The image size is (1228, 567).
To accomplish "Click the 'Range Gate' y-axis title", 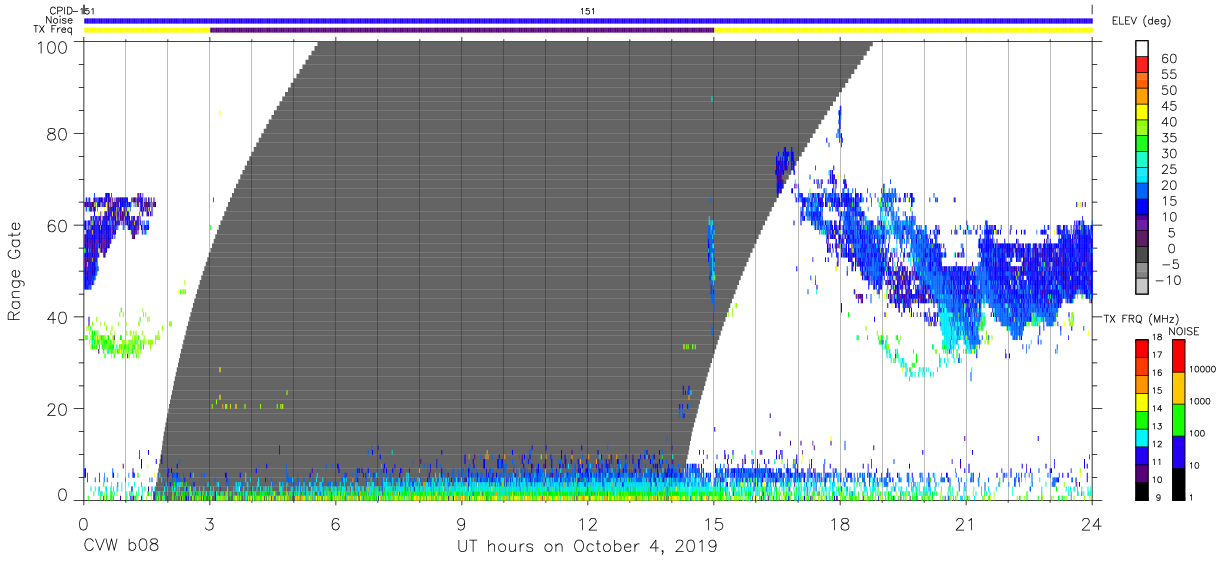I will click(x=15, y=272).
